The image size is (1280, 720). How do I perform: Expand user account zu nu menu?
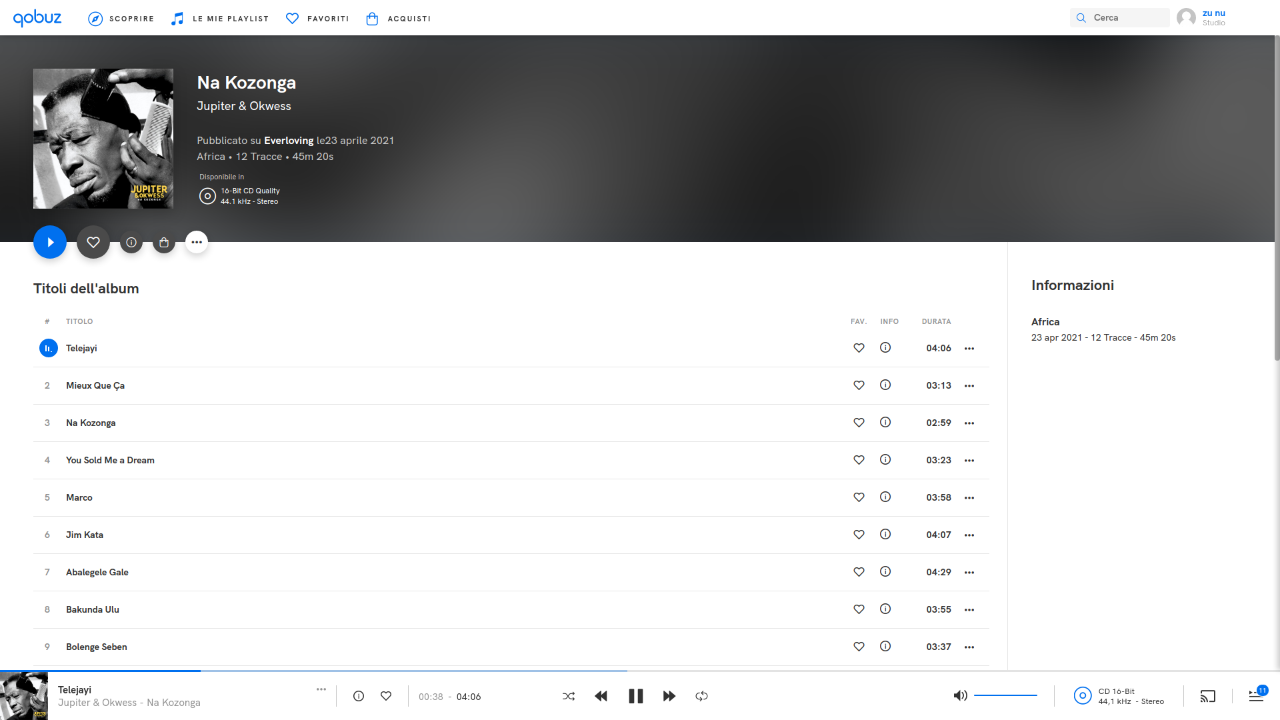point(1202,17)
